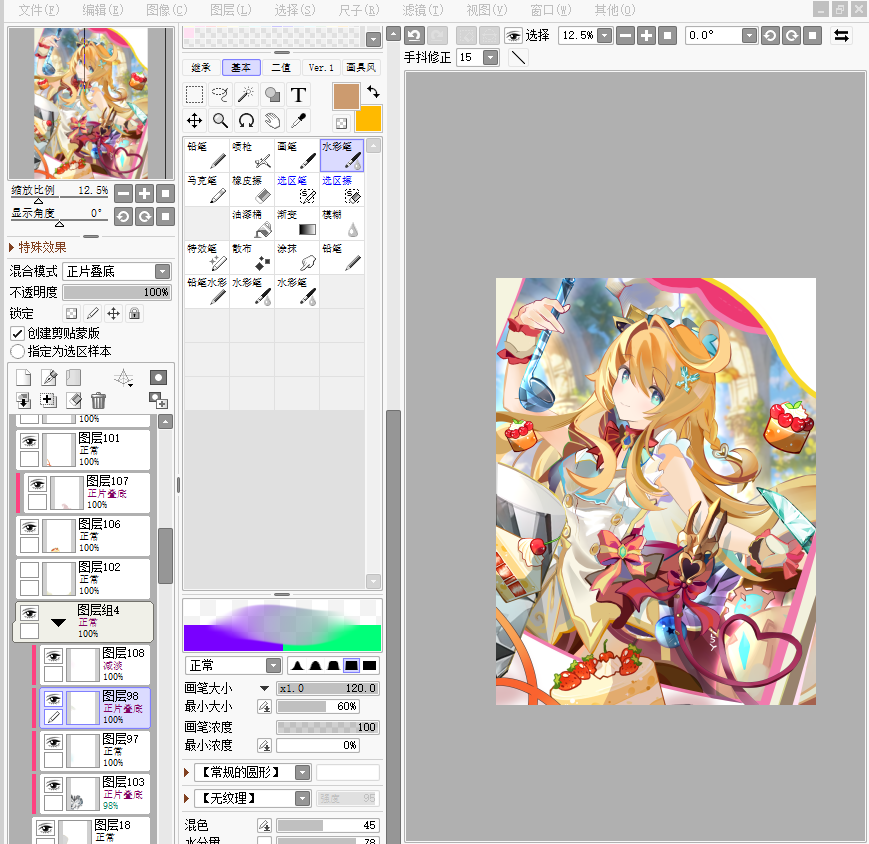Click rotate counterclockwise button beside 显示角度
This screenshot has height=844, width=869.
pos(124,216)
